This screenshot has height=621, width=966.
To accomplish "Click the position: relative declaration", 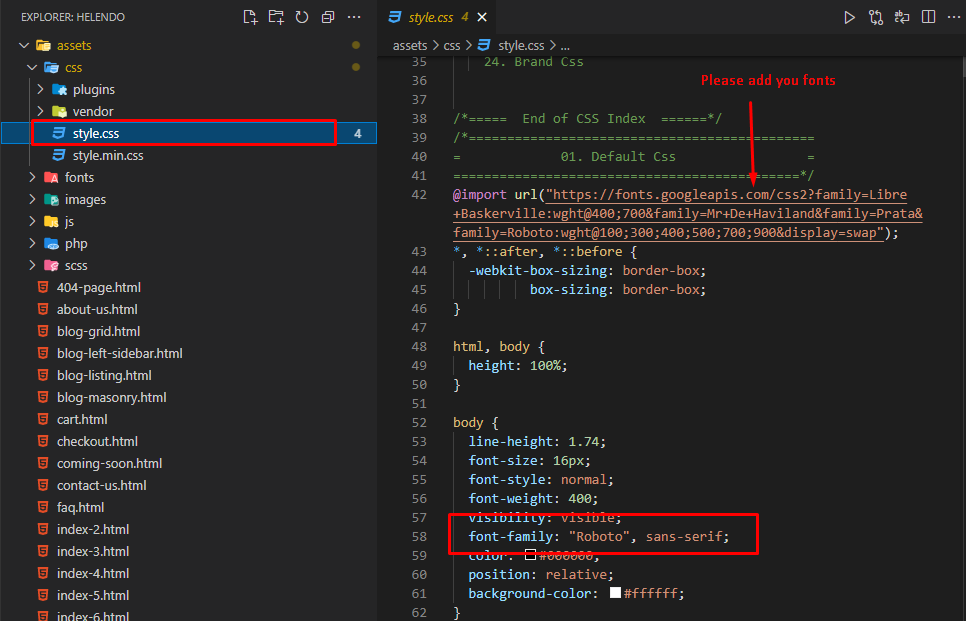I will click(541, 575).
